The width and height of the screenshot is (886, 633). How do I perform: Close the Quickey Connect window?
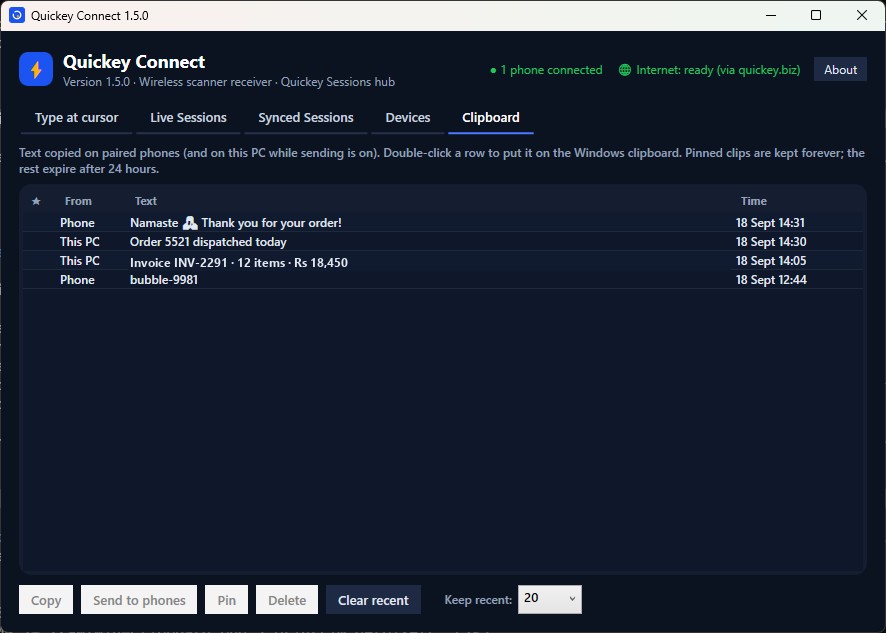[862, 15]
